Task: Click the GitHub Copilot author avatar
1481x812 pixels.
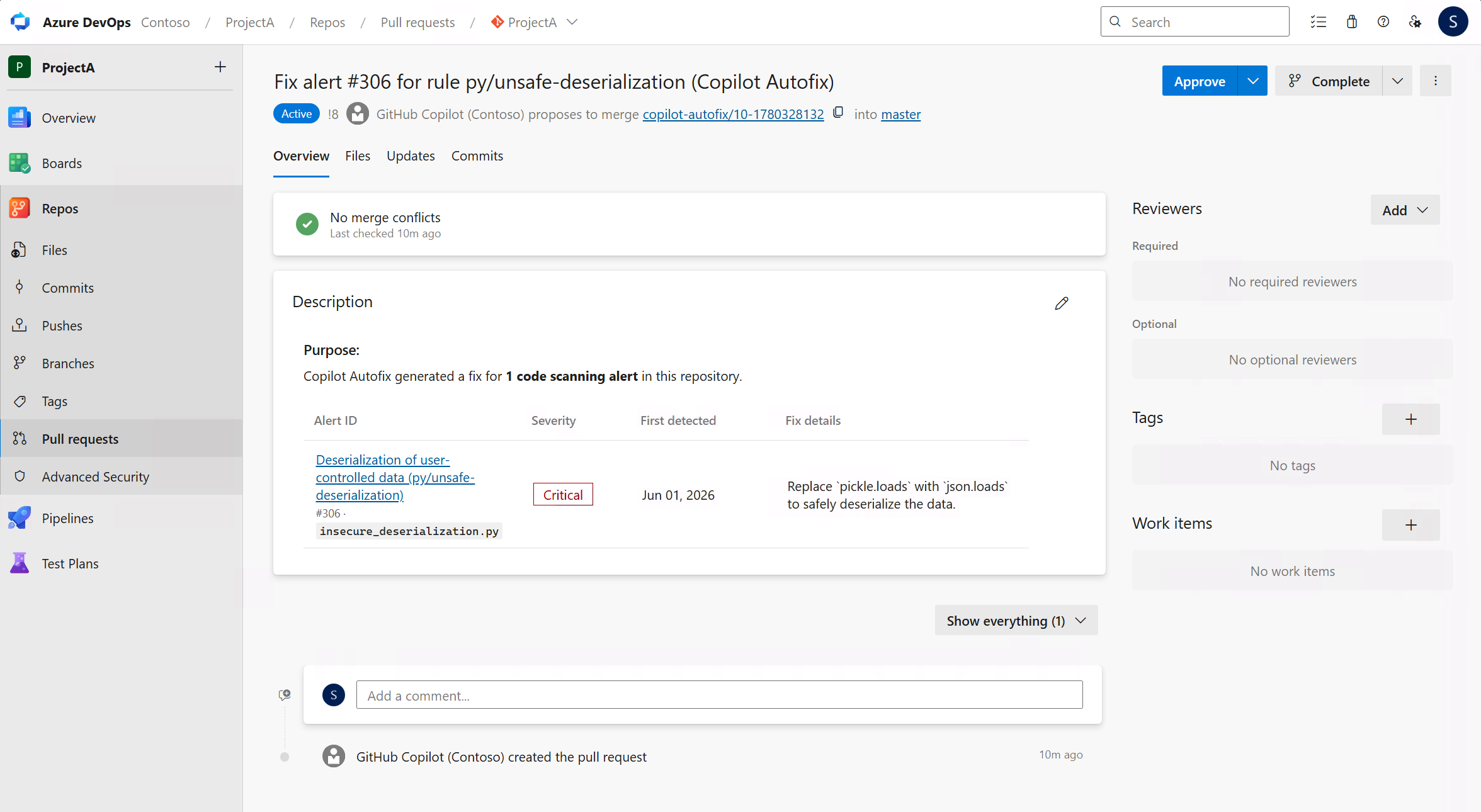Action: pyautogui.click(x=358, y=113)
